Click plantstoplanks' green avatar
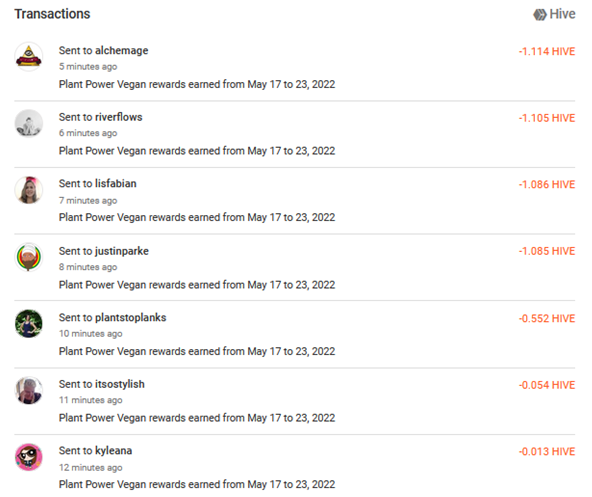Image resolution: width=592 pixels, height=497 pixels. coord(29,324)
